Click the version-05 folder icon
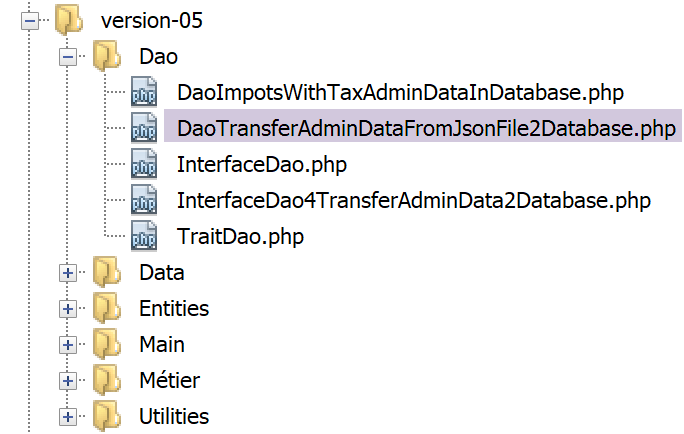This screenshot has height=434, width=684. pos(68,21)
